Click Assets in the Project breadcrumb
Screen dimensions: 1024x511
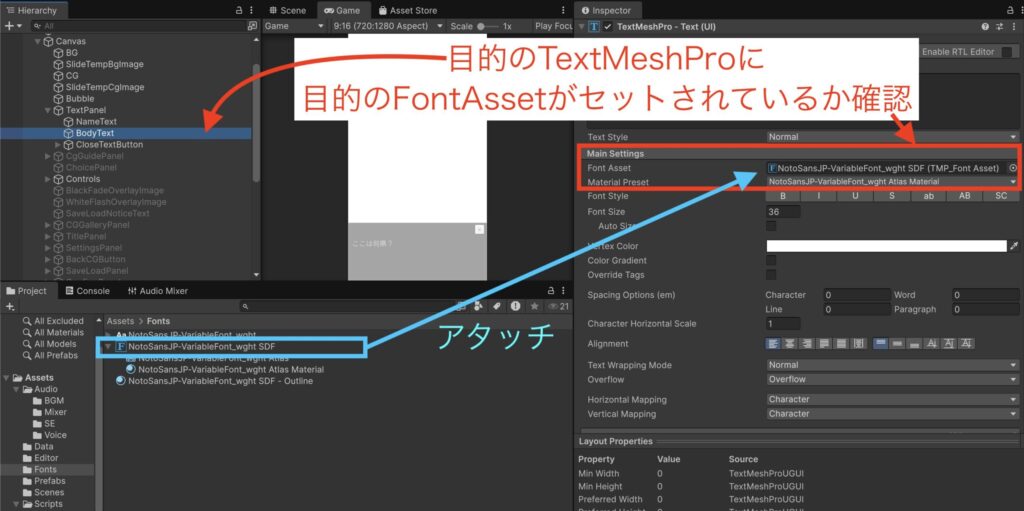pos(120,321)
